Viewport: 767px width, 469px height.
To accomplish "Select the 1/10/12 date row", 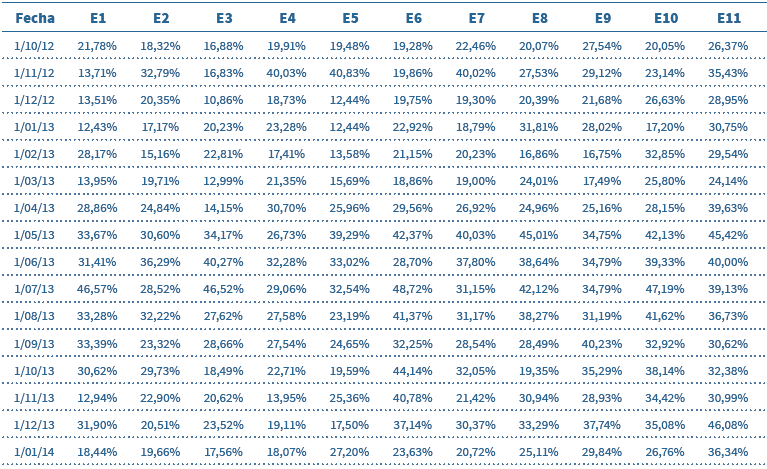I will [35, 46].
